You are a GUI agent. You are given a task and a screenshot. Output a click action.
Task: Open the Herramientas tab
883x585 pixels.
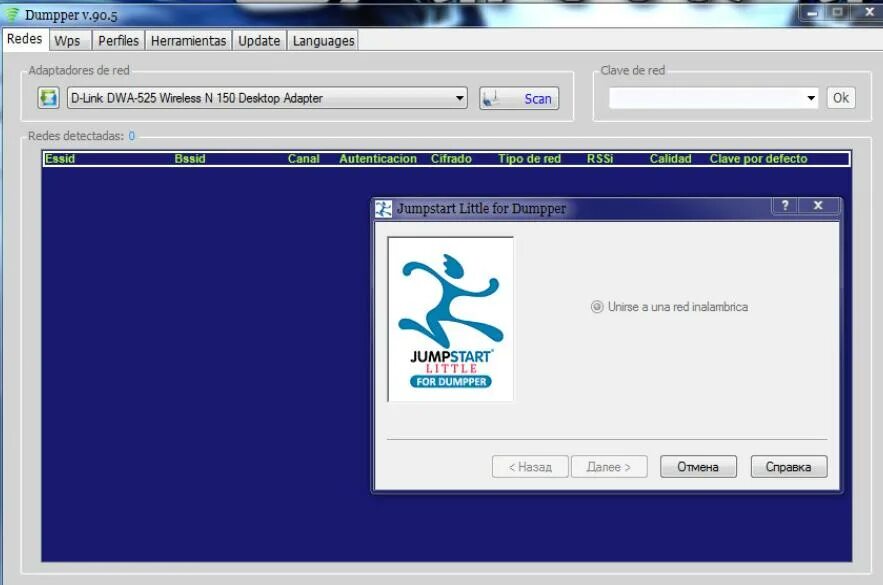pyautogui.click(x=189, y=41)
